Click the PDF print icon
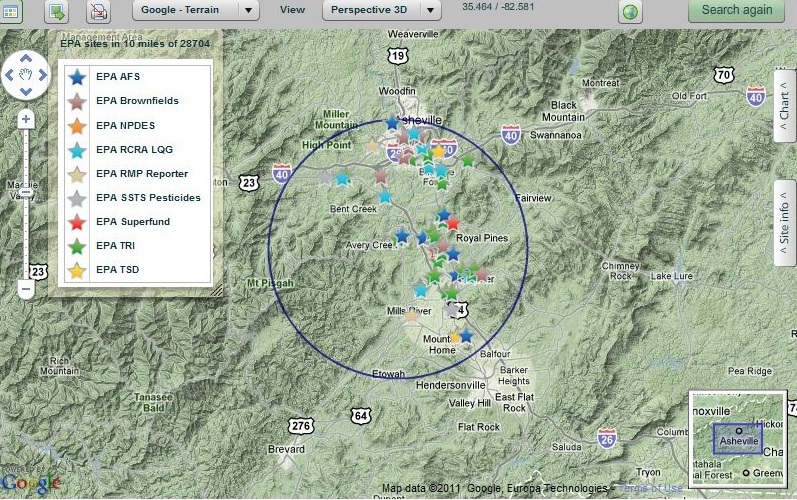The height and width of the screenshot is (500, 797). point(98,11)
